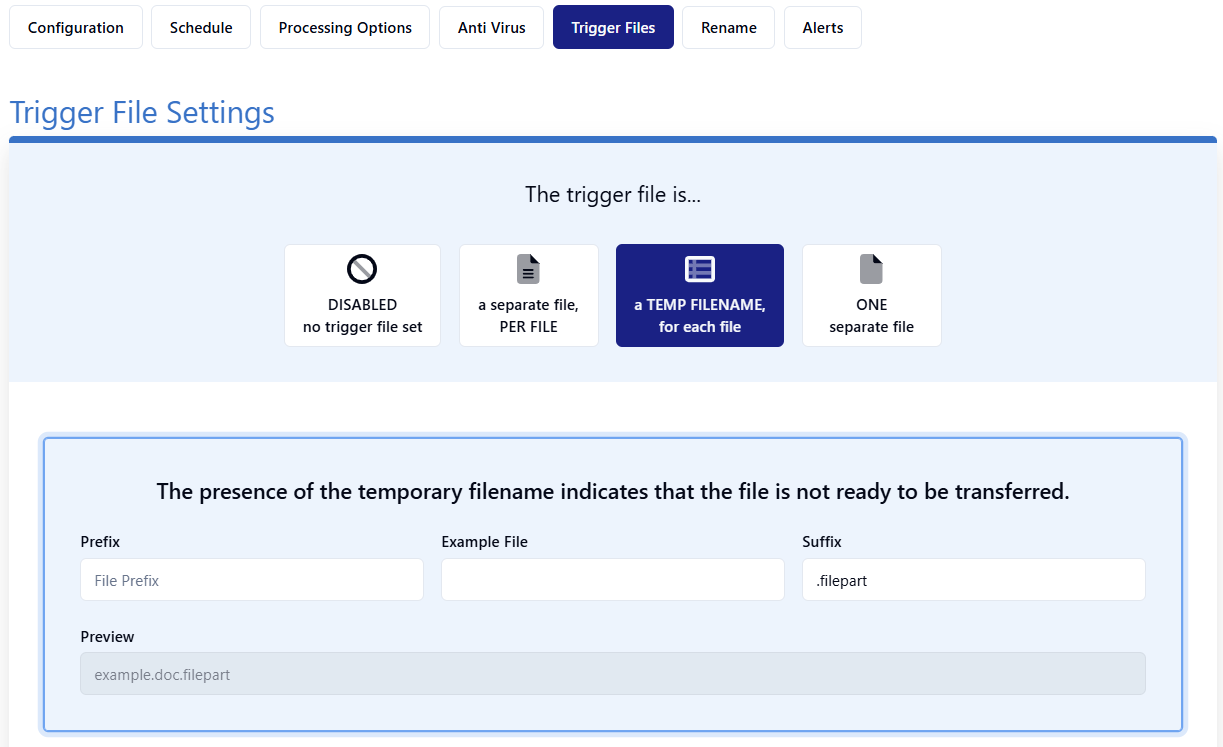Click the Trigger File Settings heading

tap(142, 112)
